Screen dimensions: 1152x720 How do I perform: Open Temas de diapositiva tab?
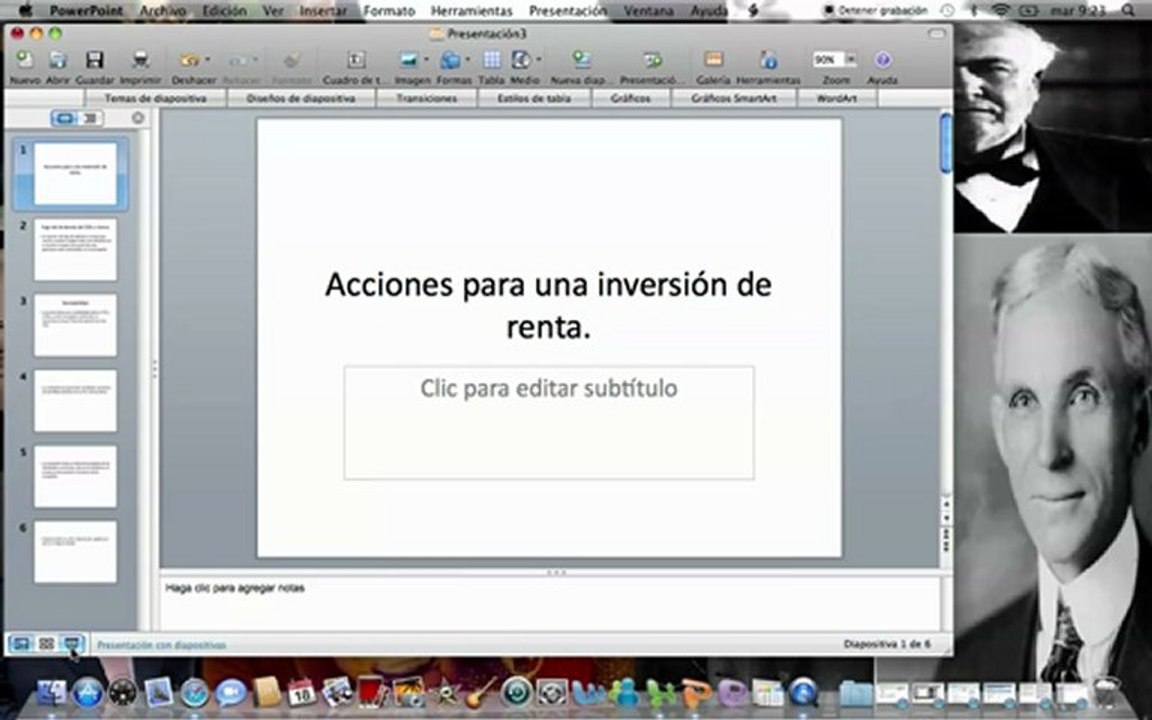point(156,98)
